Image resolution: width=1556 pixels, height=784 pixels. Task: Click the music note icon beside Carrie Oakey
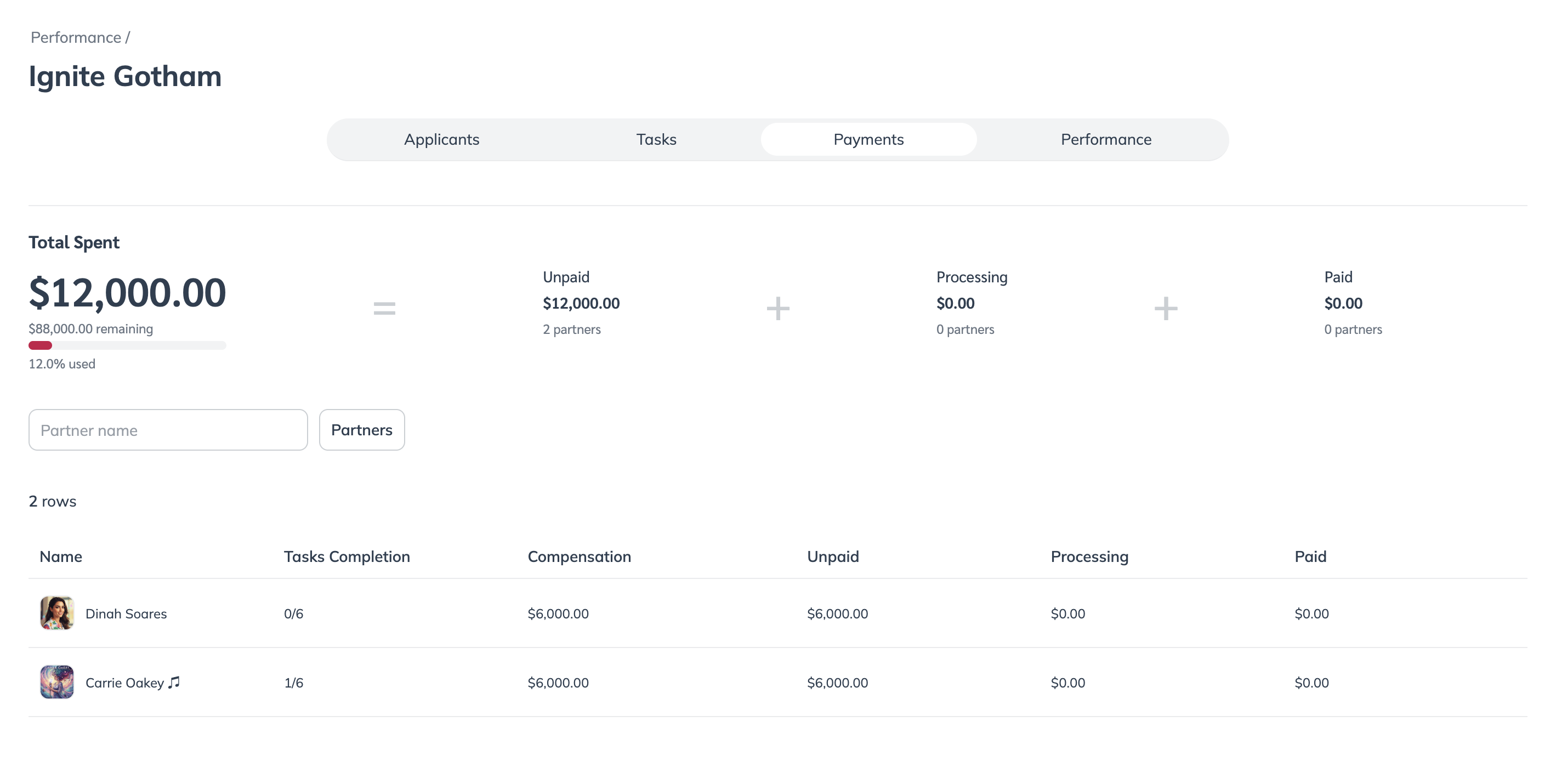click(174, 682)
